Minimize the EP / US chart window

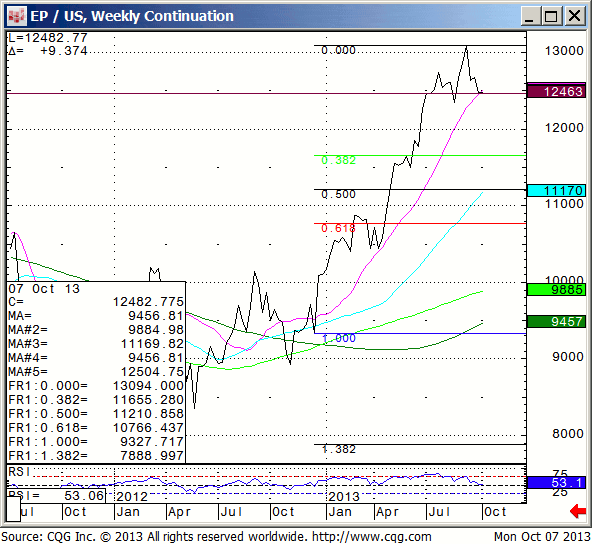click(530, 16)
